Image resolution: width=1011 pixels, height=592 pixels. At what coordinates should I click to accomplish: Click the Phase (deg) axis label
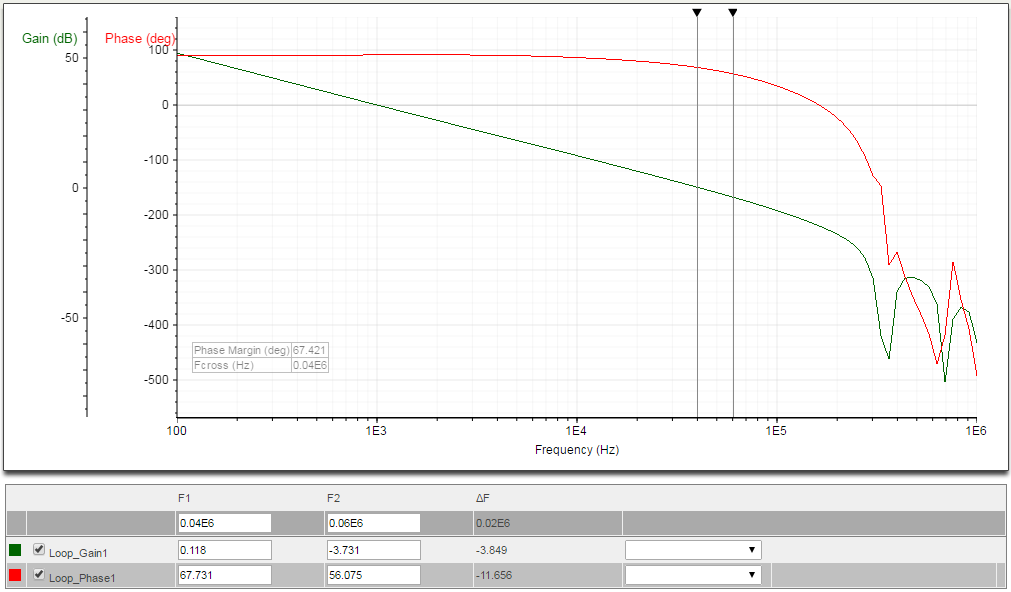(139, 39)
